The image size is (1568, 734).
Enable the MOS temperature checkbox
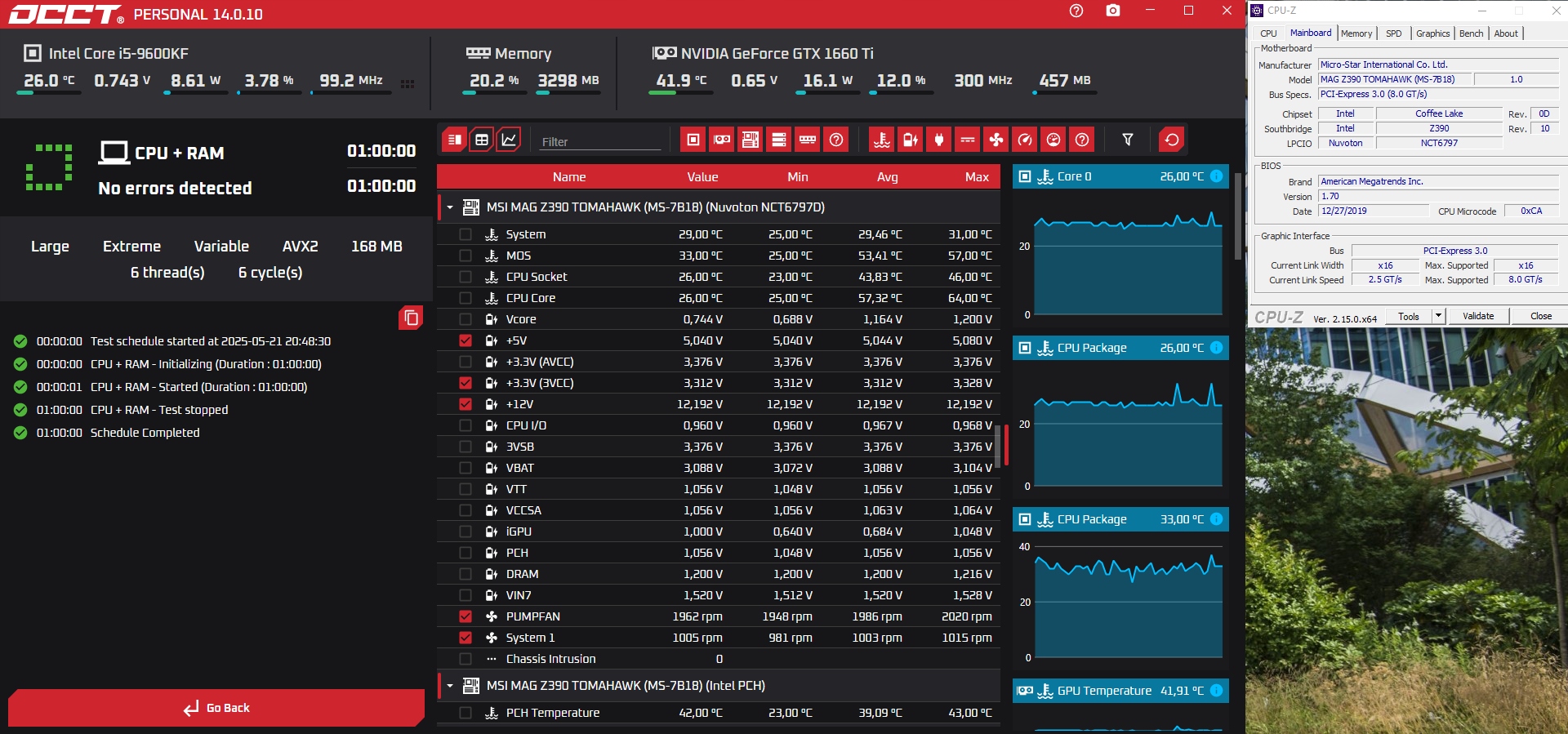pos(465,256)
